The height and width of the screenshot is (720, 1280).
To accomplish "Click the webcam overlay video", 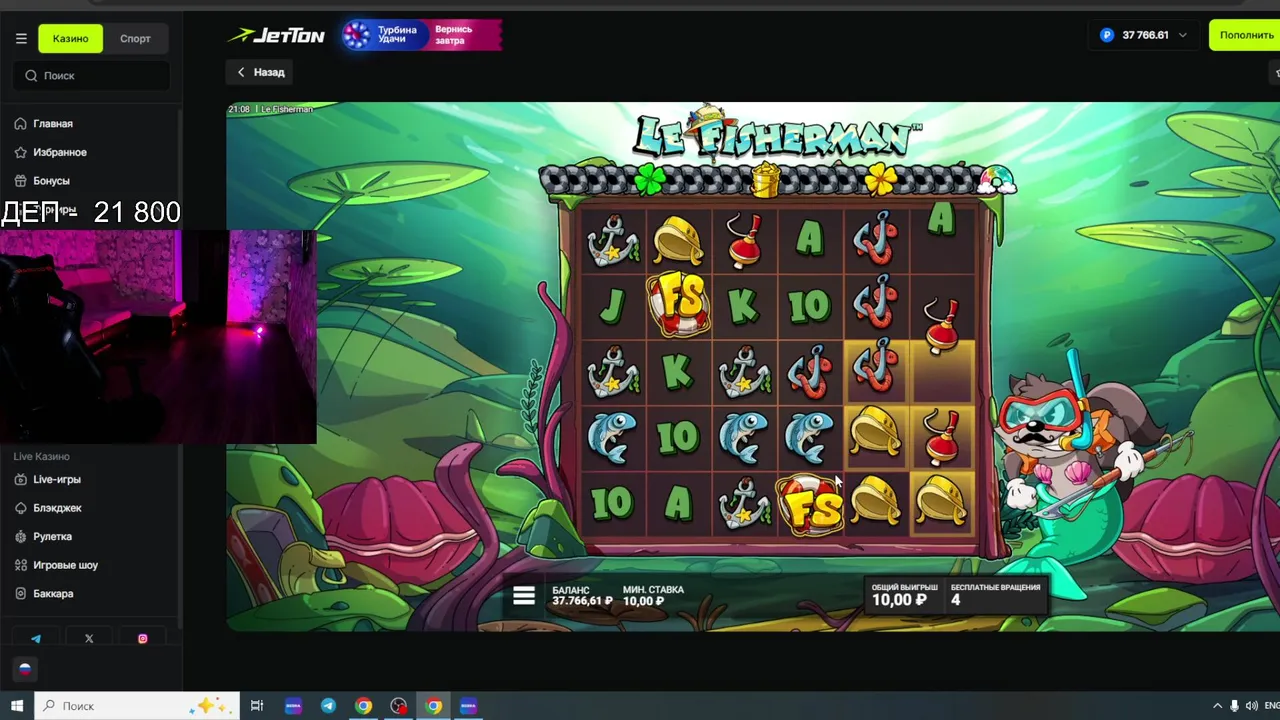I will 158,336.
